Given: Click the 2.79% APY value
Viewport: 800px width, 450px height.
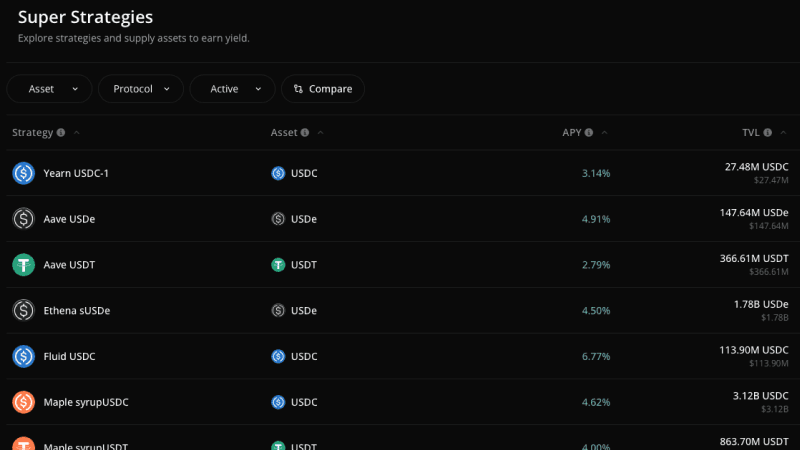Looking at the screenshot, I should (596, 265).
